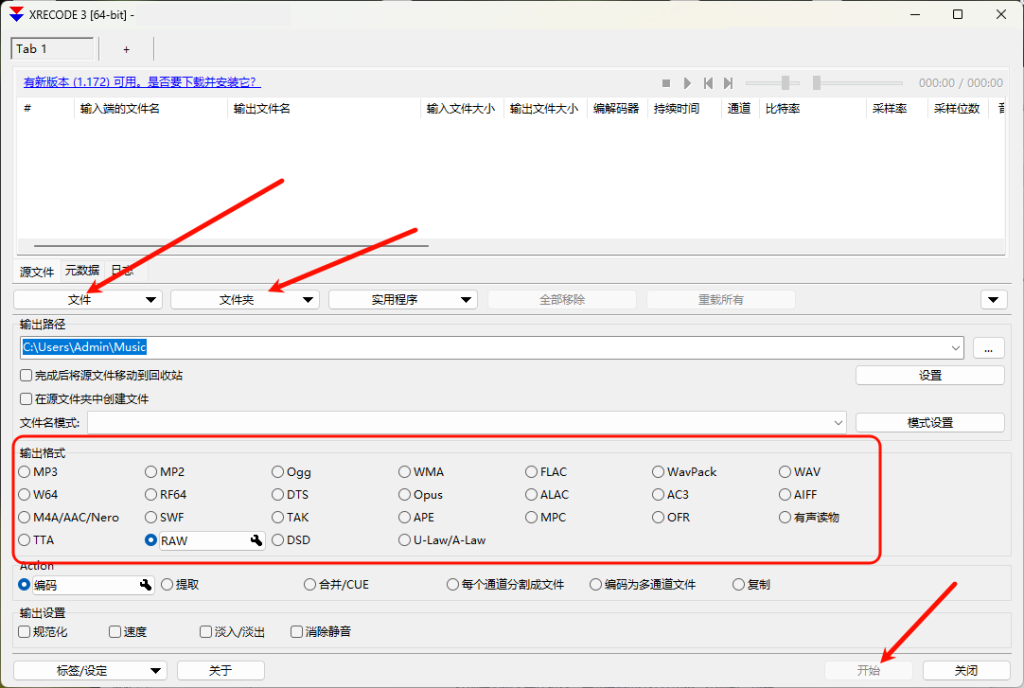
Task: Click the stop playback icon
Action: 666,83
